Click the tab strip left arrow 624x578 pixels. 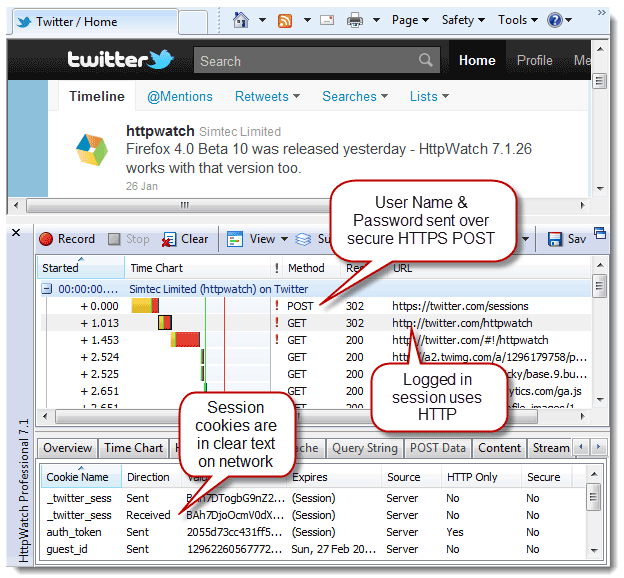click(x=581, y=447)
